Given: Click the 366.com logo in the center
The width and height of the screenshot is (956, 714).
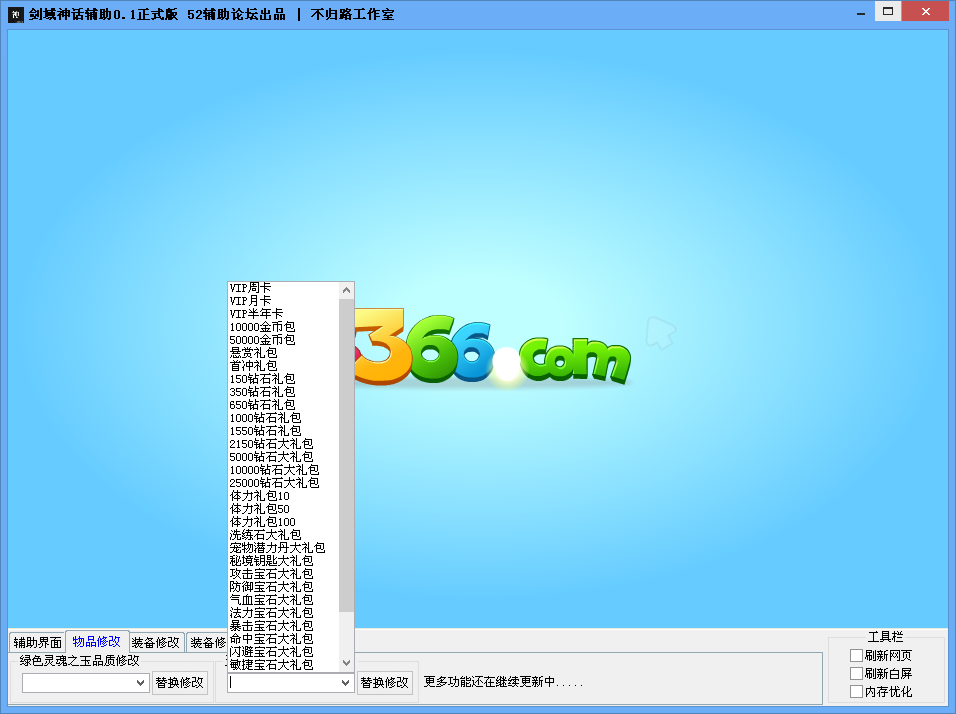Looking at the screenshot, I should point(492,350).
